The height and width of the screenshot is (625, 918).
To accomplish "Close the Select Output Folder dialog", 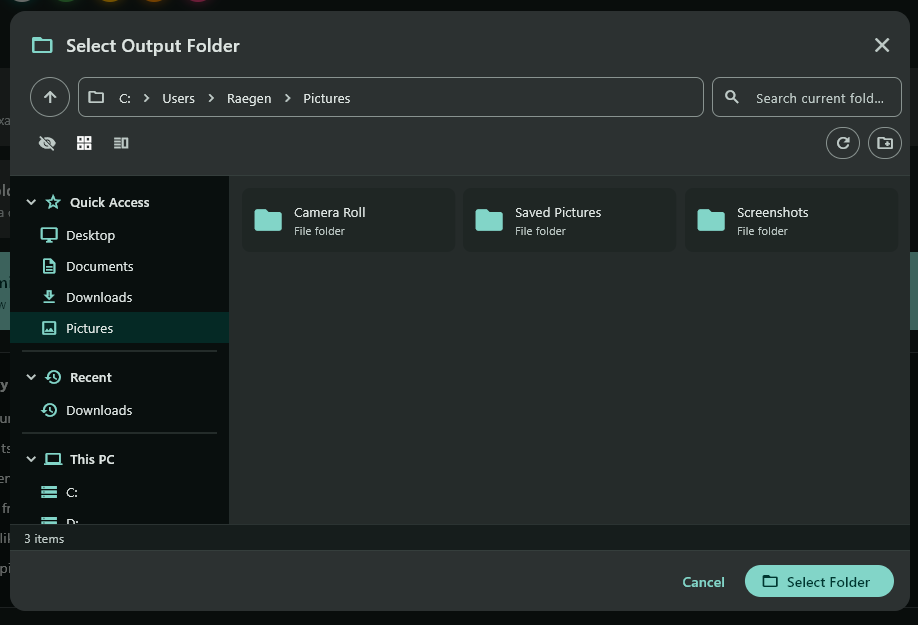I will pyautogui.click(x=882, y=45).
